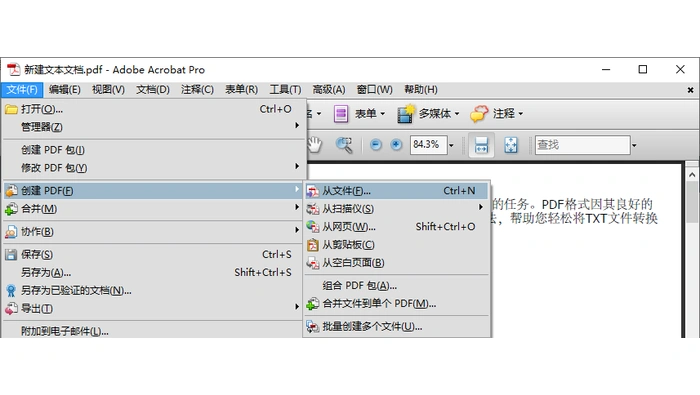Click the 从扫描仪(S) scanner icon

pos(312,209)
